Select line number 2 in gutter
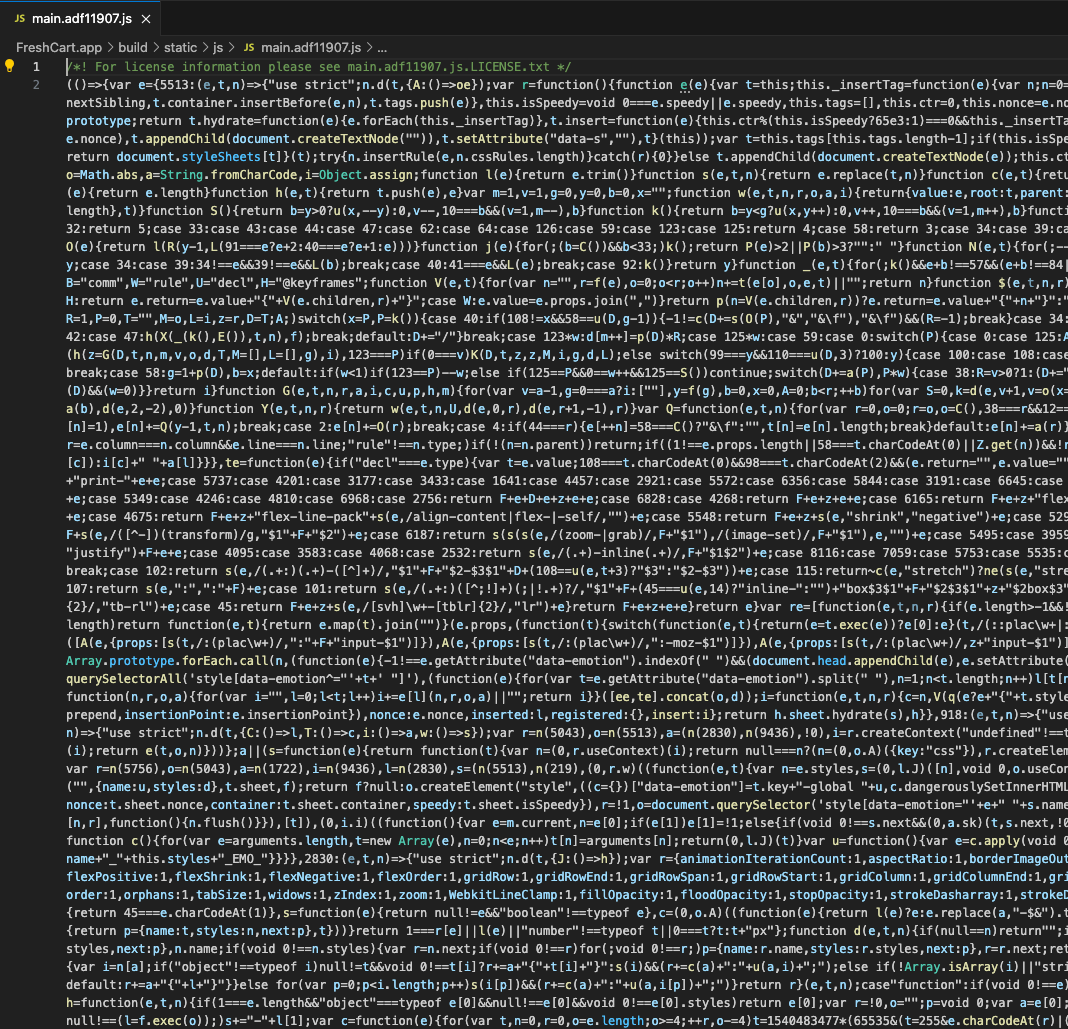Viewport: 1068px width, 1029px height. 36,85
